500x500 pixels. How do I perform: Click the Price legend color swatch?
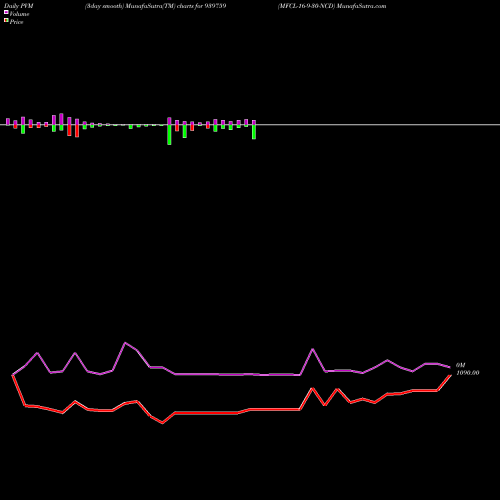coord(6,20)
